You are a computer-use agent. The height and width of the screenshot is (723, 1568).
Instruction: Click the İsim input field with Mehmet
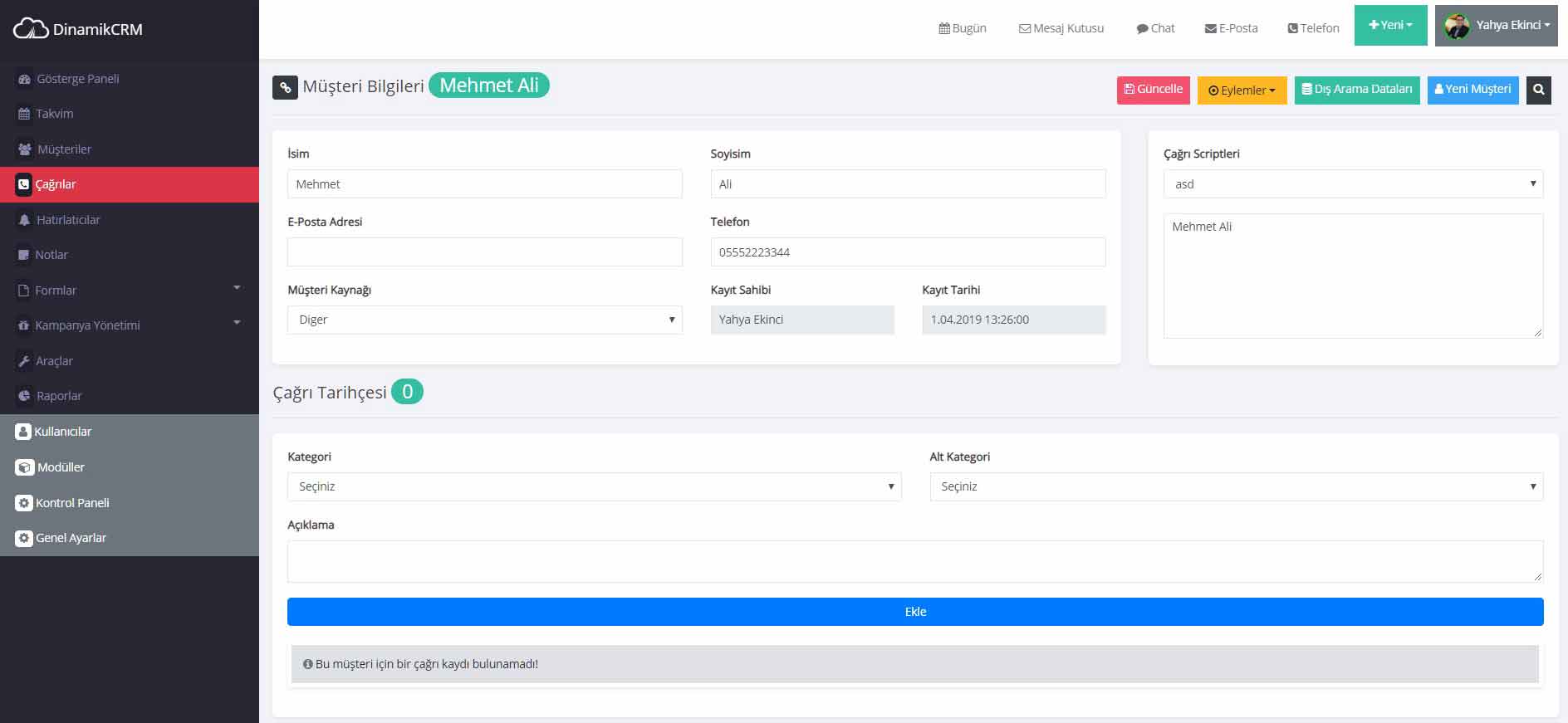[x=485, y=184]
